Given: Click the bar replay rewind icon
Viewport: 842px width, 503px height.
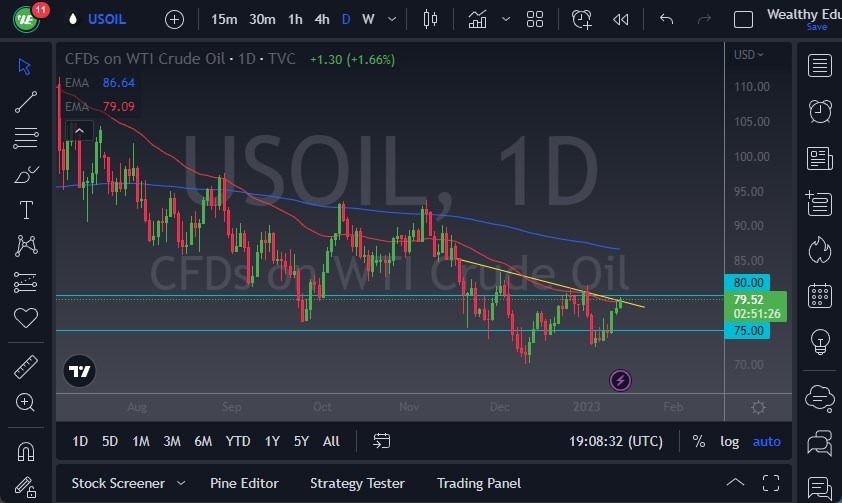Looking at the screenshot, I should (x=621, y=19).
